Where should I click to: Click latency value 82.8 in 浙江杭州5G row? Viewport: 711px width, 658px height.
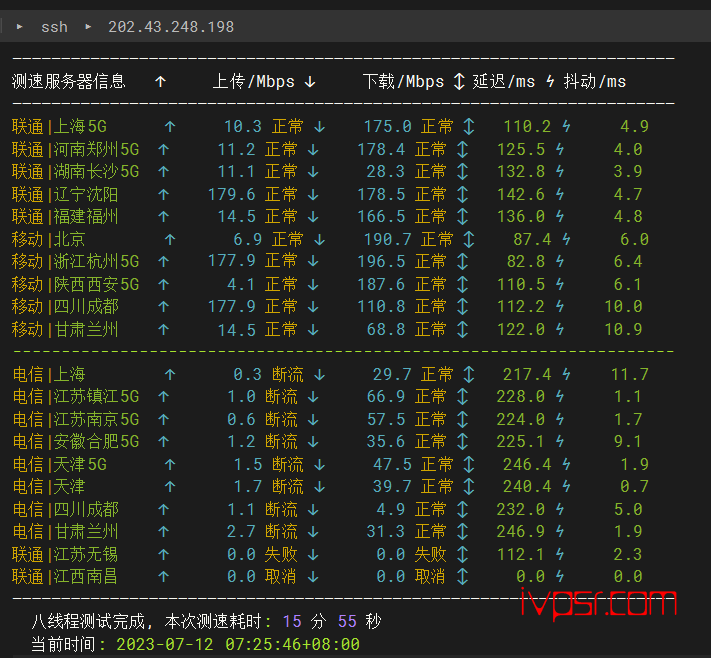click(x=526, y=261)
